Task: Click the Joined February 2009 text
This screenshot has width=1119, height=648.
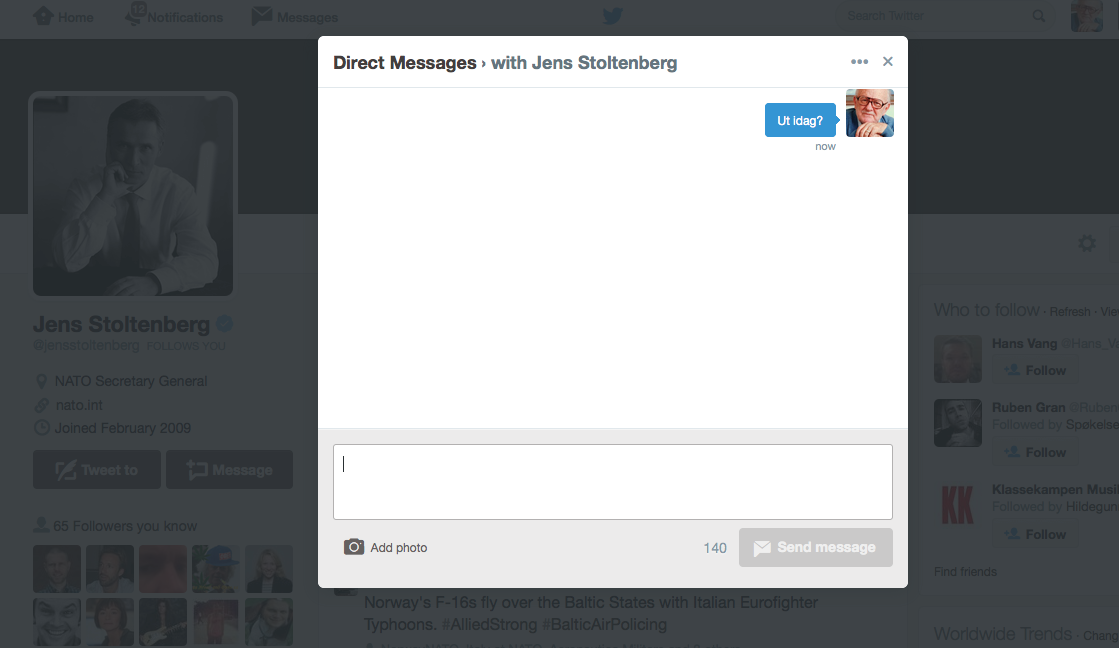Action: 123,428
